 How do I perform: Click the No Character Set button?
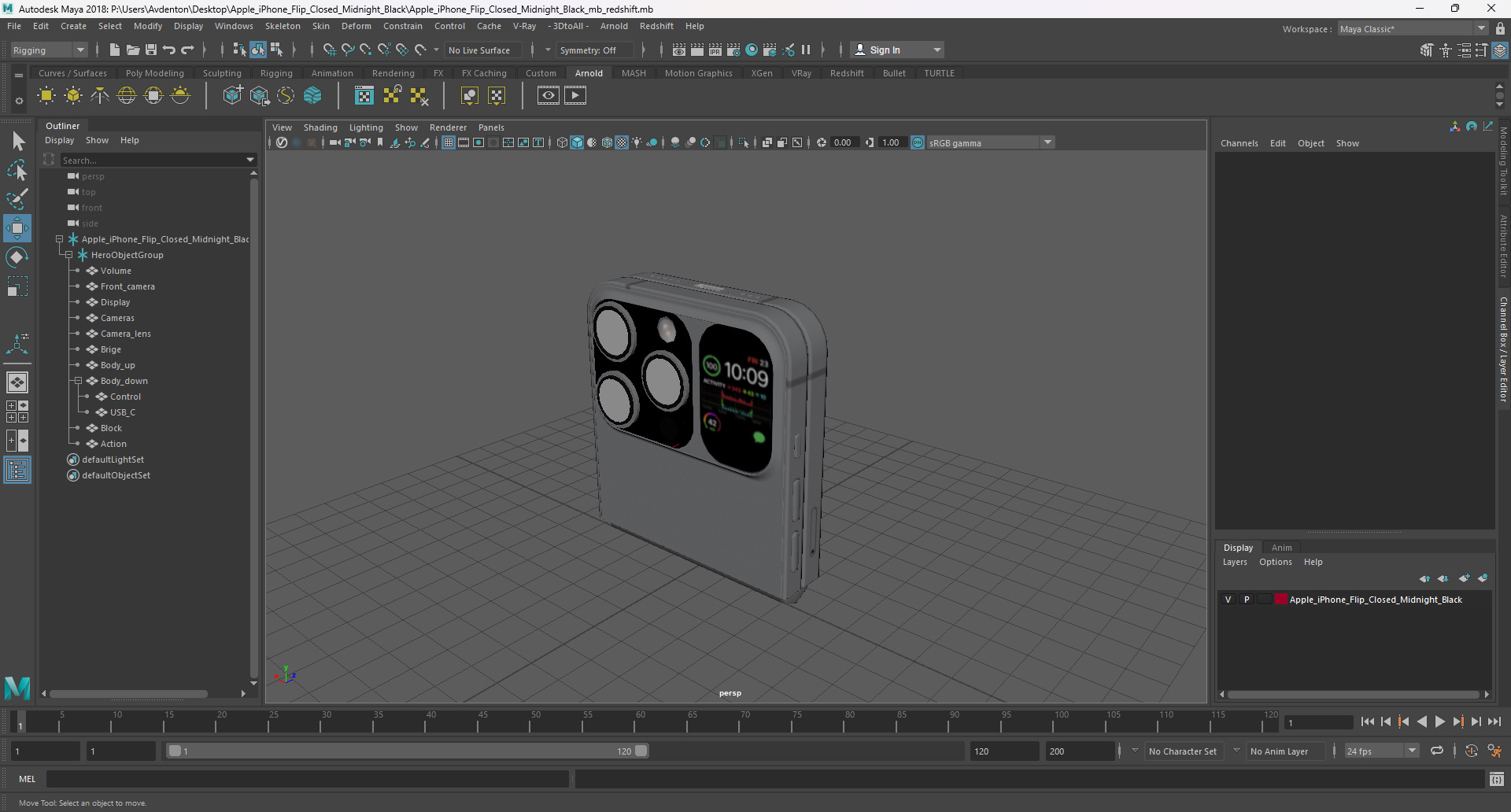(1182, 751)
